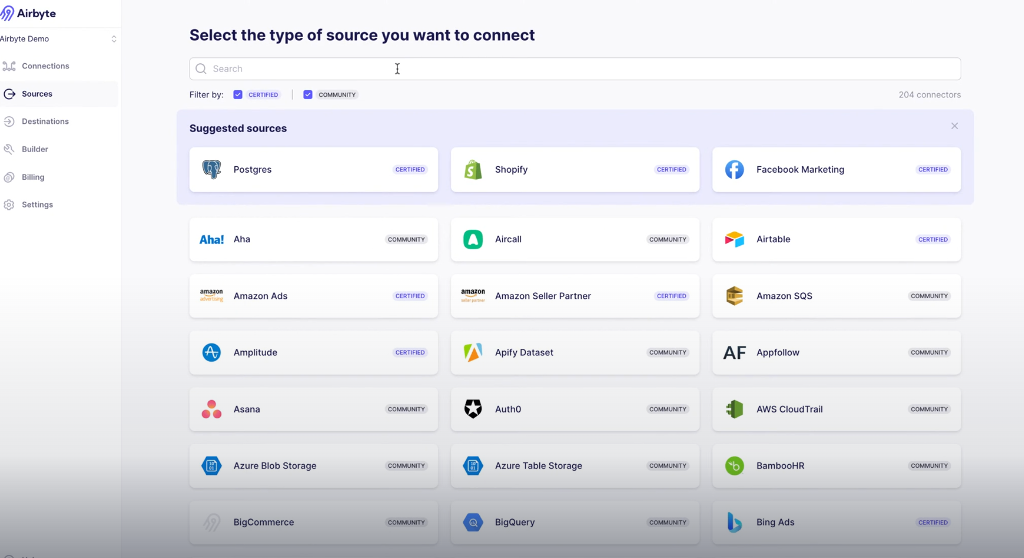1024x558 pixels.
Task: Click the Amplitude blue icon
Action: coord(212,352)
